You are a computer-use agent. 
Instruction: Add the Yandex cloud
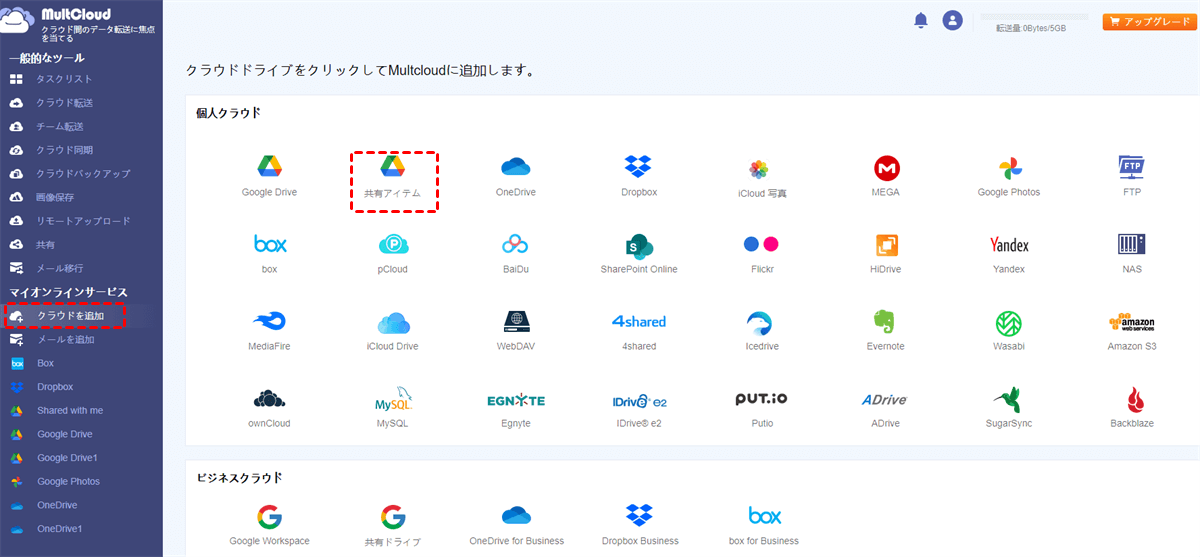click(x=1008, y=244)
